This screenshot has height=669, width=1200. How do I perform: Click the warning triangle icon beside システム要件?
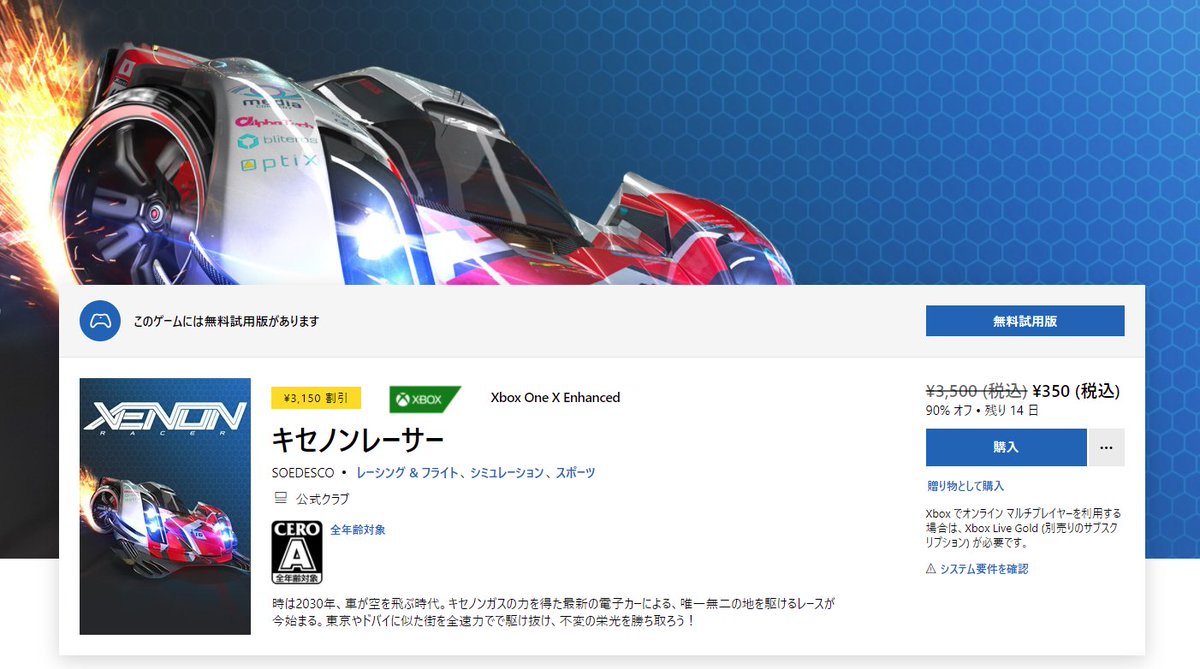tap(931, 569)
